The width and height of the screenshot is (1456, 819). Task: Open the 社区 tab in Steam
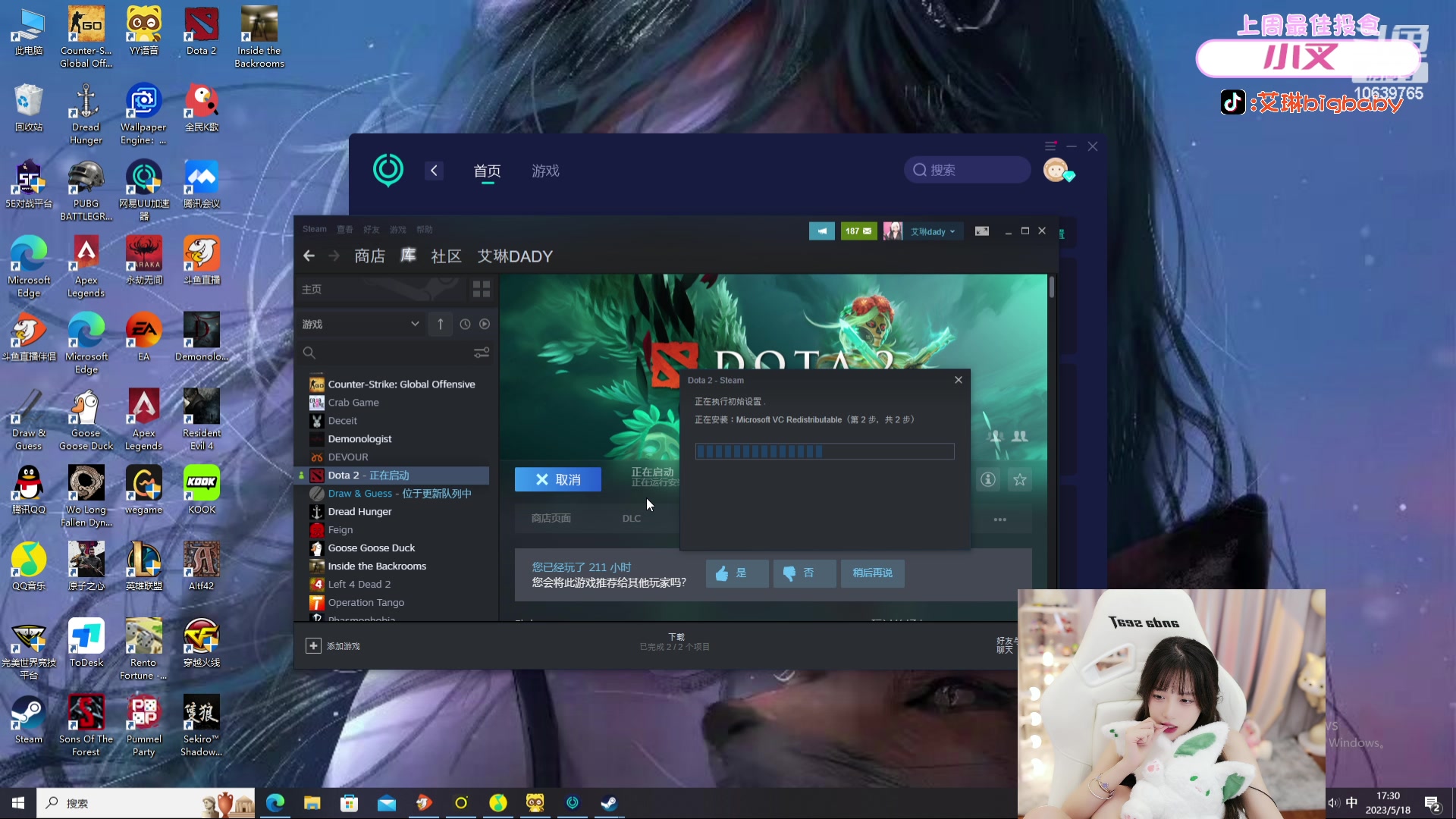(x=446, y=256)
